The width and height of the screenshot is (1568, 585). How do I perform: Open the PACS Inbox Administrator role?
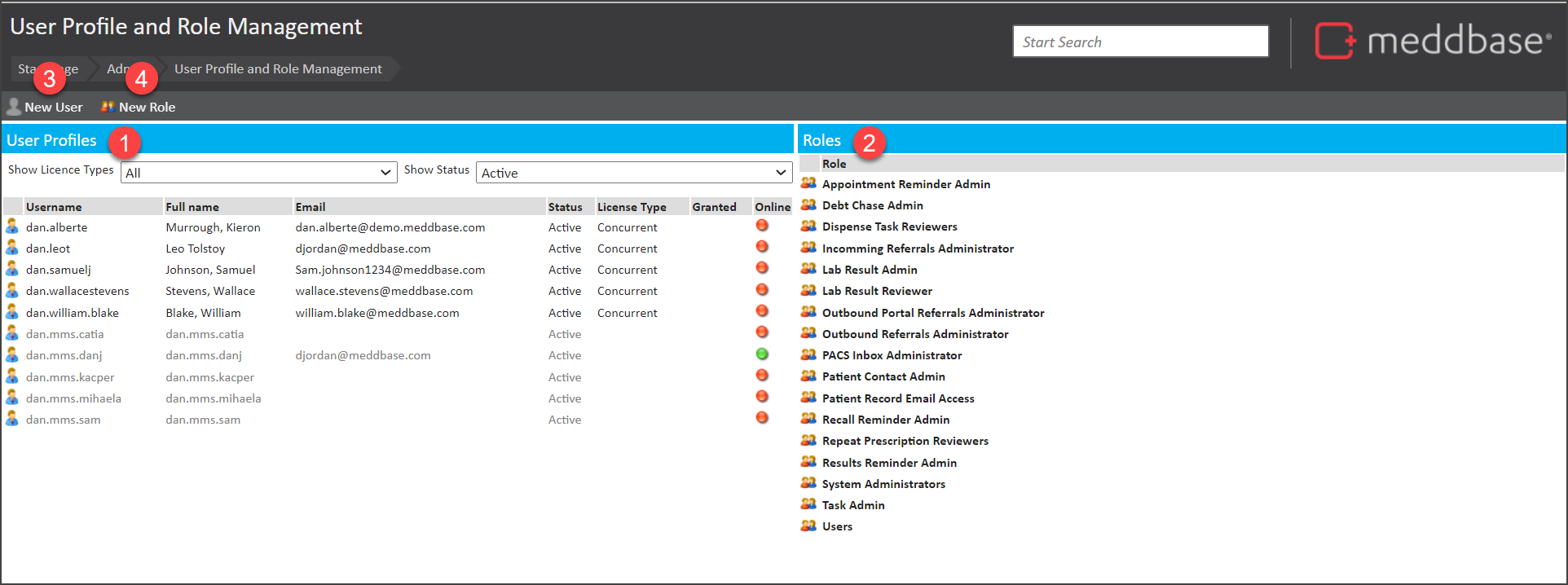pyautogui.click(x=892, y=355)
